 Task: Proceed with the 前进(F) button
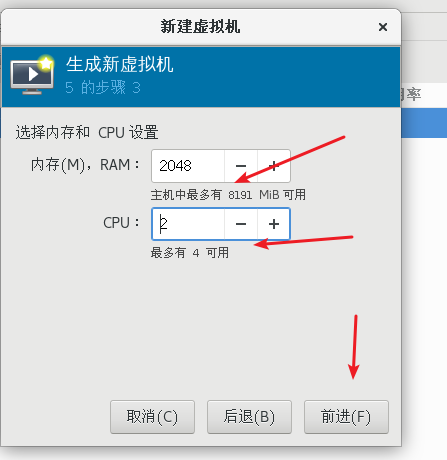[x=346, y=417]
